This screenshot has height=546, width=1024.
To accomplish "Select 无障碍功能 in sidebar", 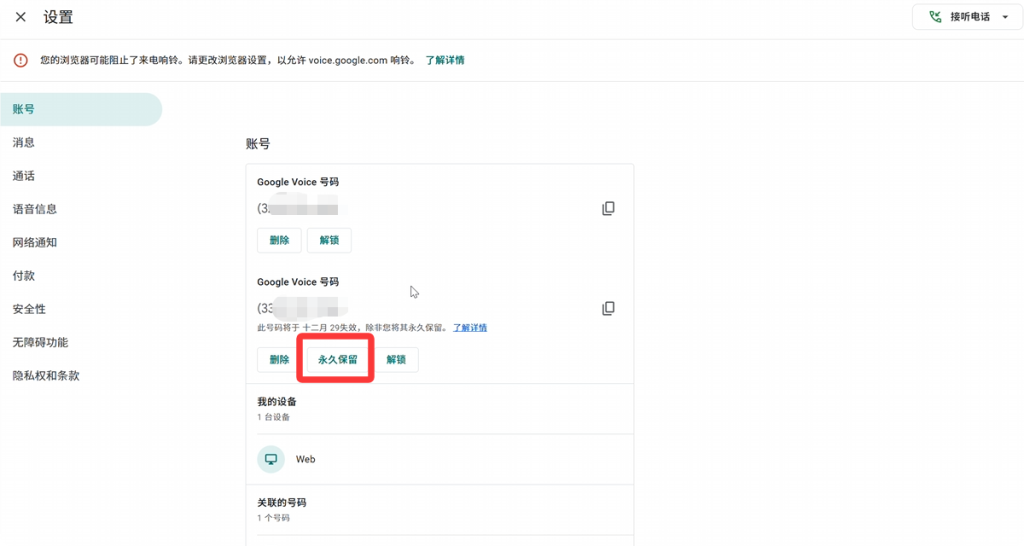I will [41, 342].
